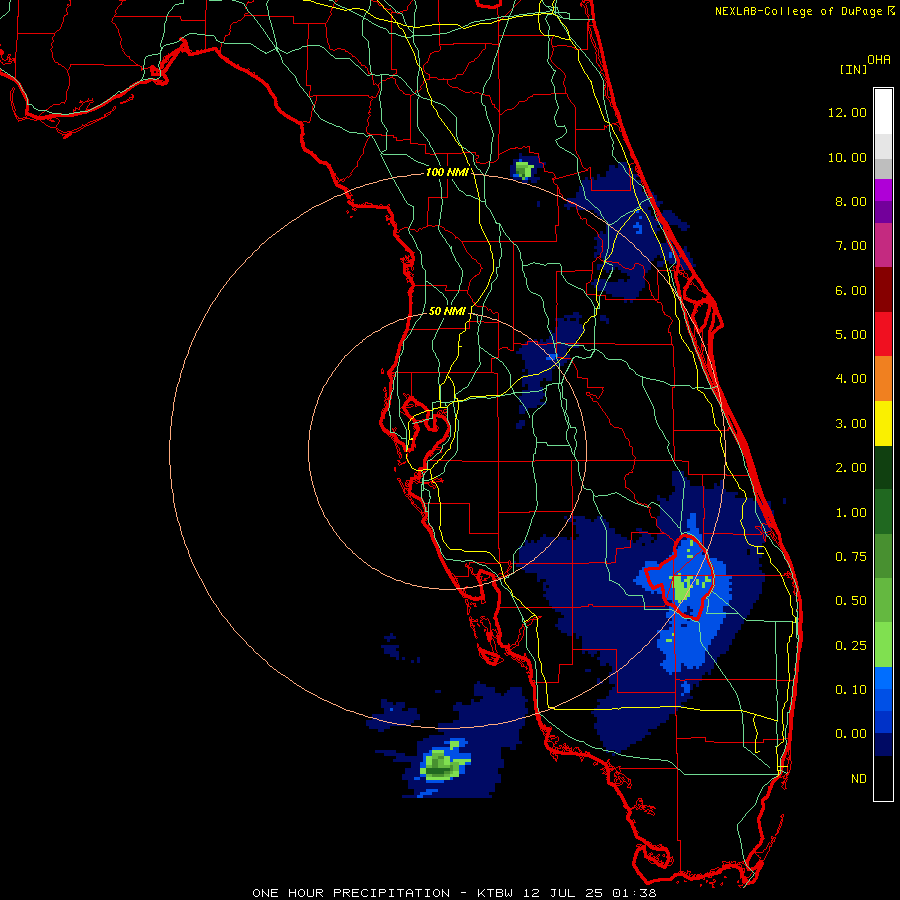Pick the dark red swatch beside 6.00
This screenshot has height=900, width=900.
click(x=883, y=290)
